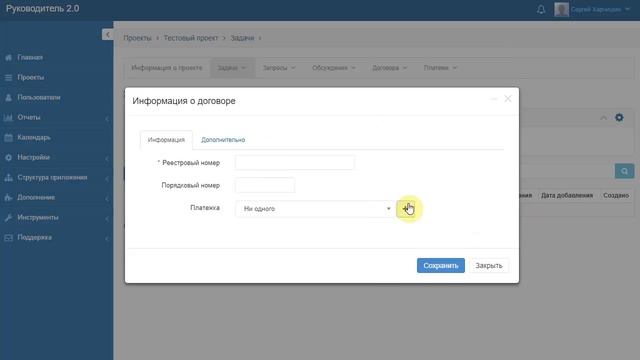Sort by Дата добавления column header
Viewport: 640px width, 360px height.
pyautogui.click(x=567, y=196)
